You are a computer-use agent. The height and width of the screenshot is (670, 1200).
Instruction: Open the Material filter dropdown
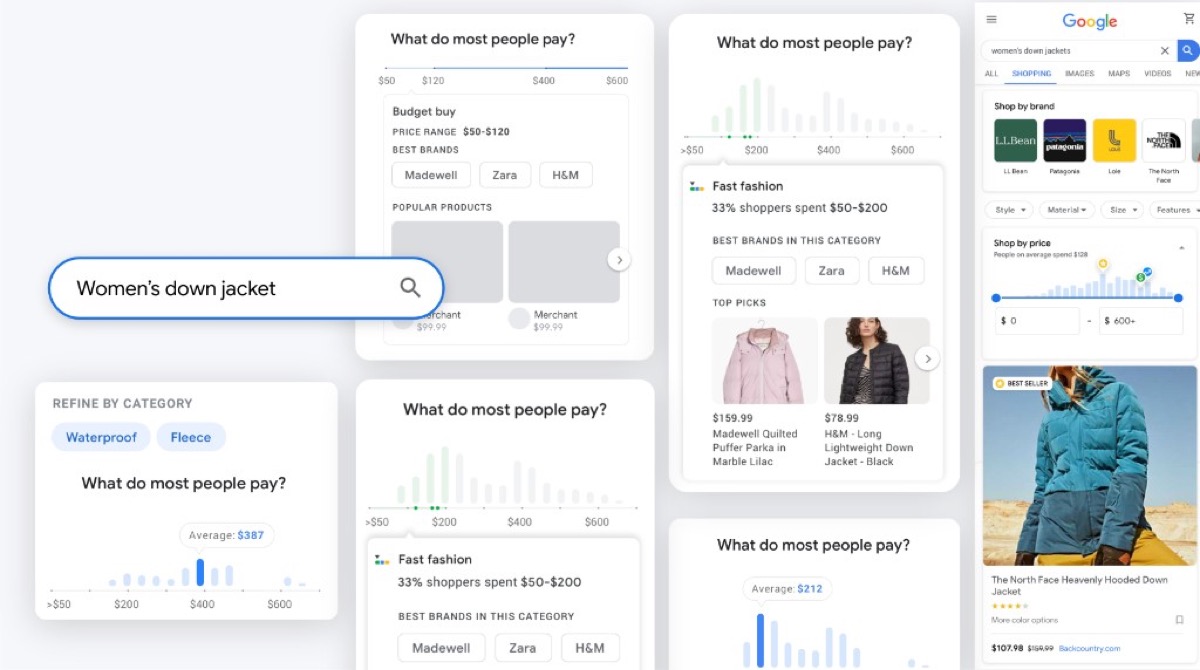[1065, 209]
